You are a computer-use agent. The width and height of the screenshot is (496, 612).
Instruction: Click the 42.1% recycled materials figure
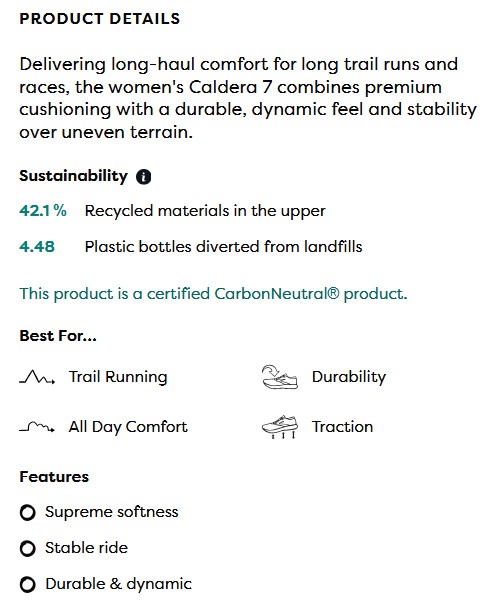(43, 211)
